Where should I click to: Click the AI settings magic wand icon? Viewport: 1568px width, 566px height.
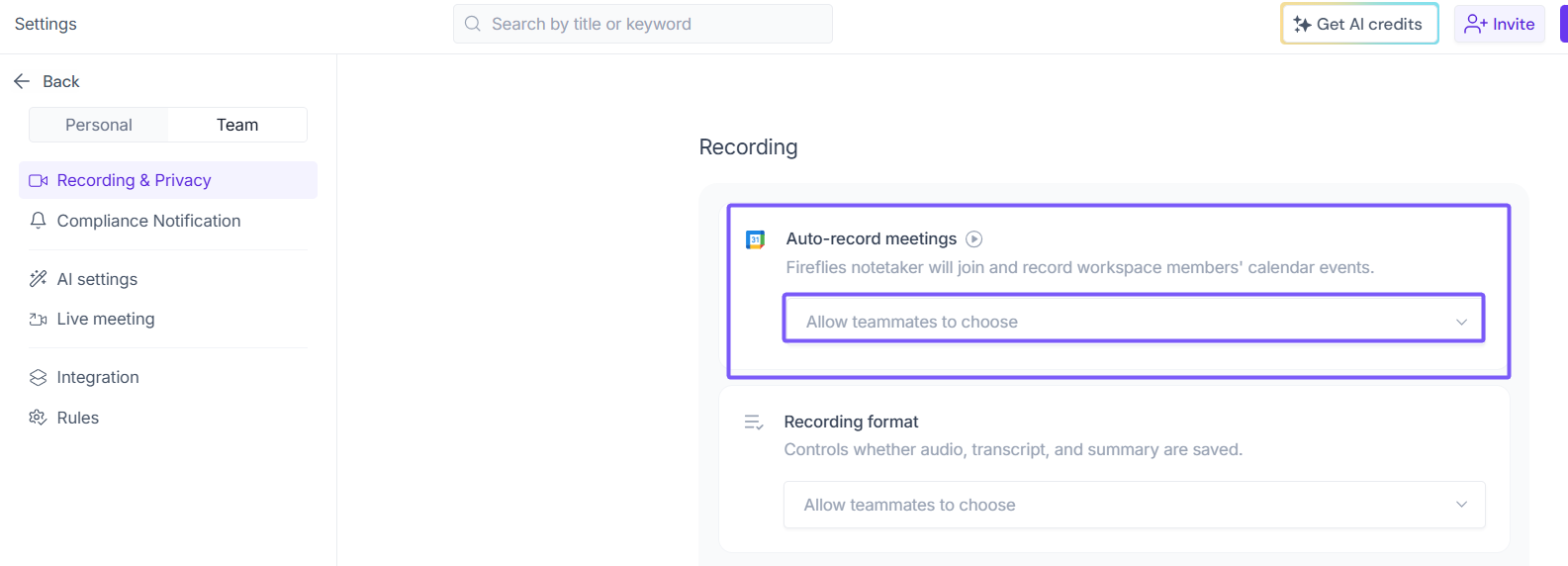click(x=39, y=279)
